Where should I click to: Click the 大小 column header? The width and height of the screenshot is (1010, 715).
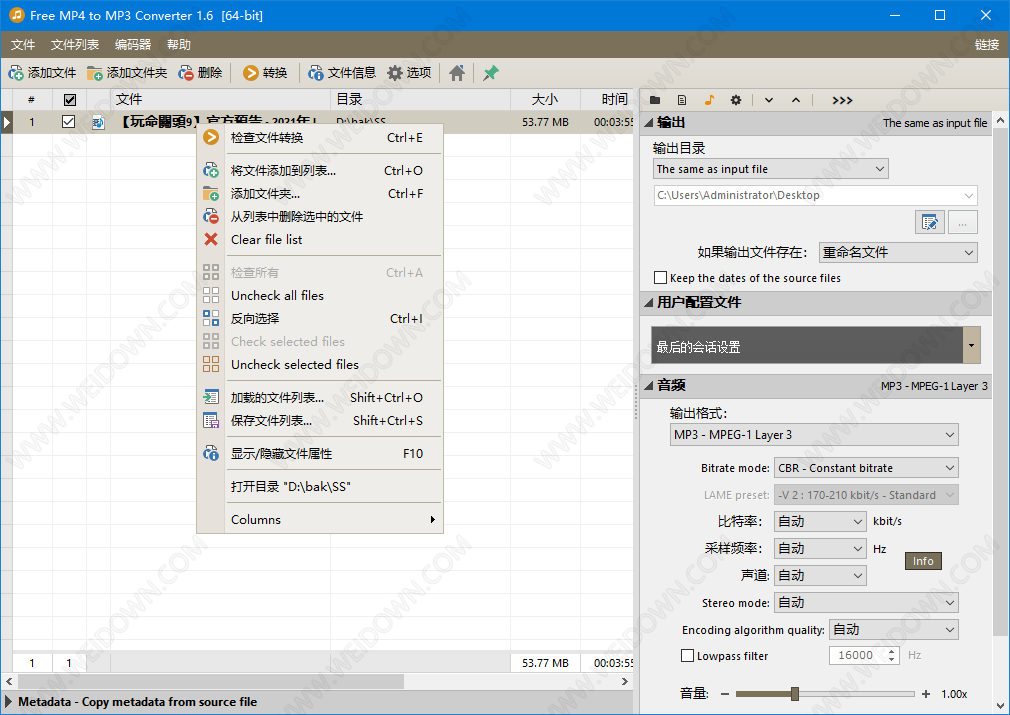pyautogui.click(x=545, y=100)
